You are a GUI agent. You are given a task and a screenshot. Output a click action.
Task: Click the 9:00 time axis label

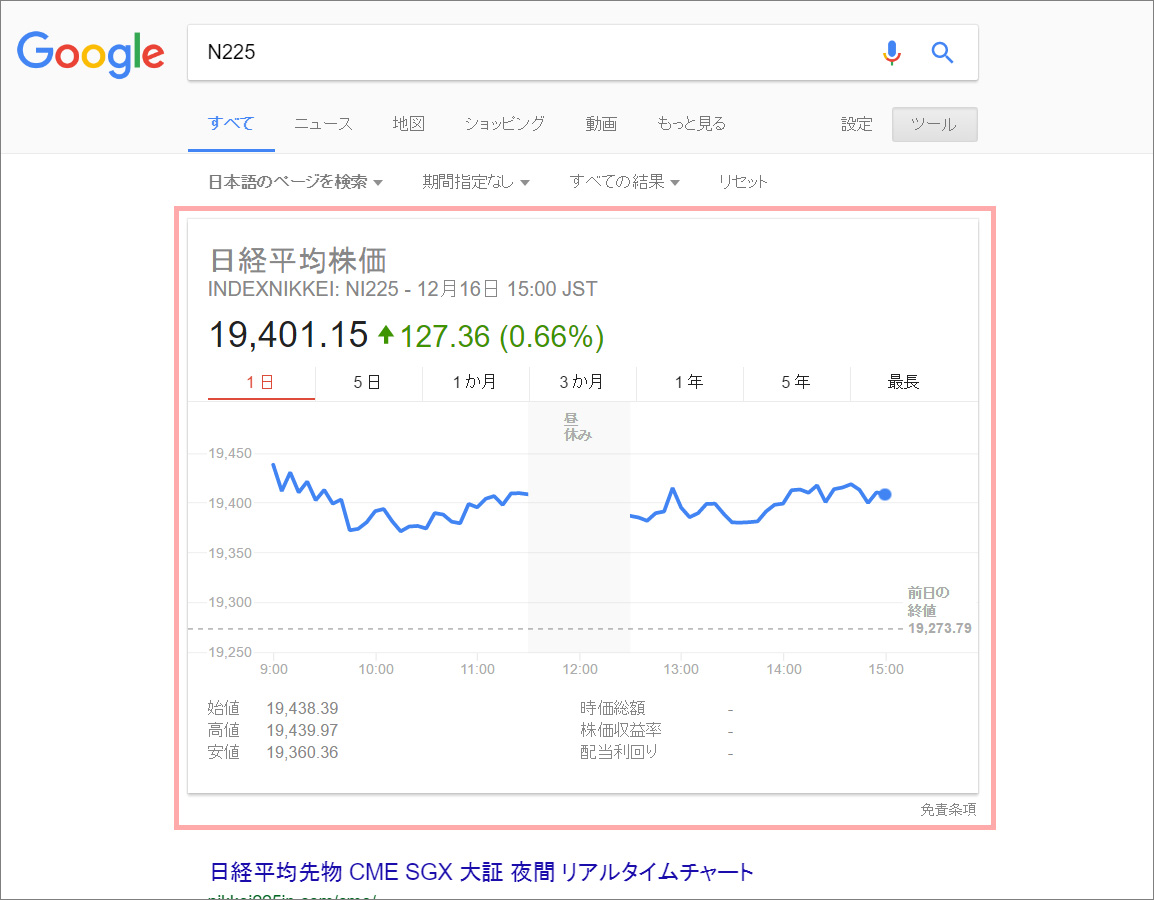(274, 670)
